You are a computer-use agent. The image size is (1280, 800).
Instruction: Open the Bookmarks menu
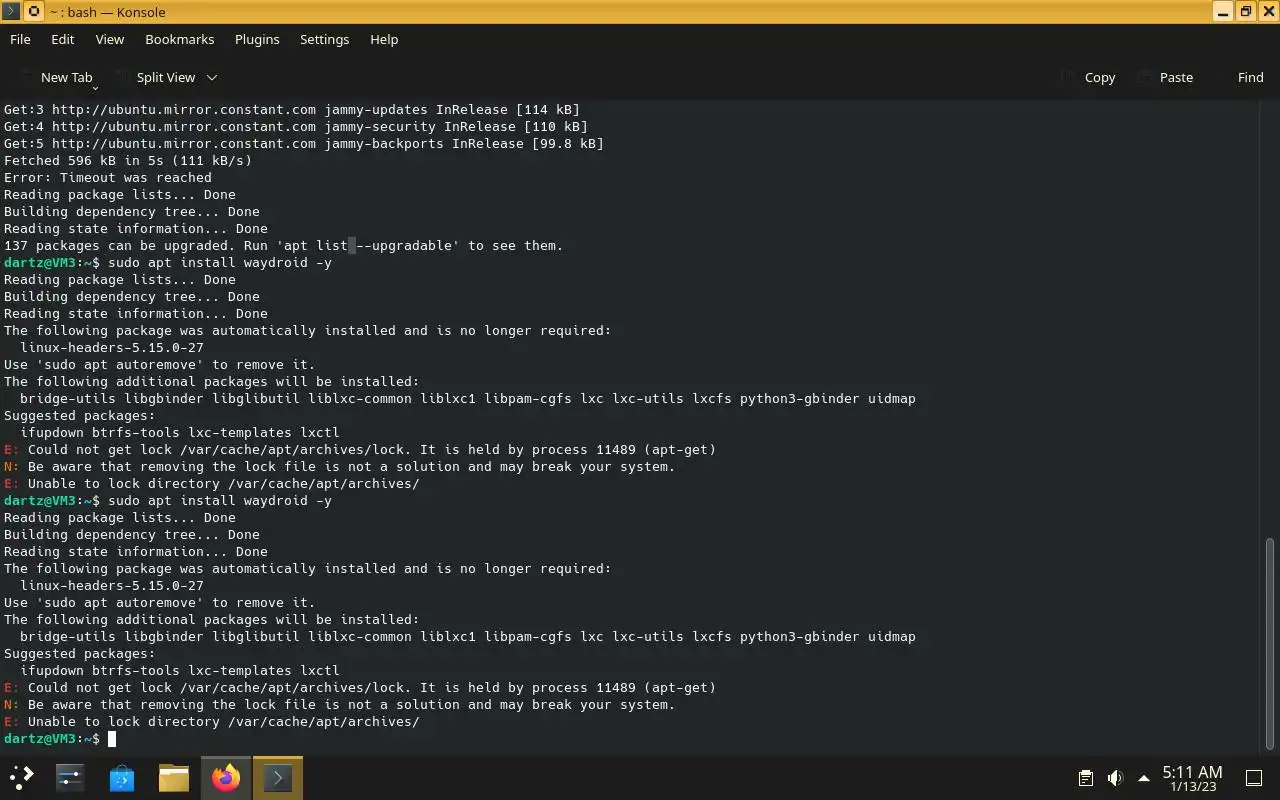pos(180,39)
